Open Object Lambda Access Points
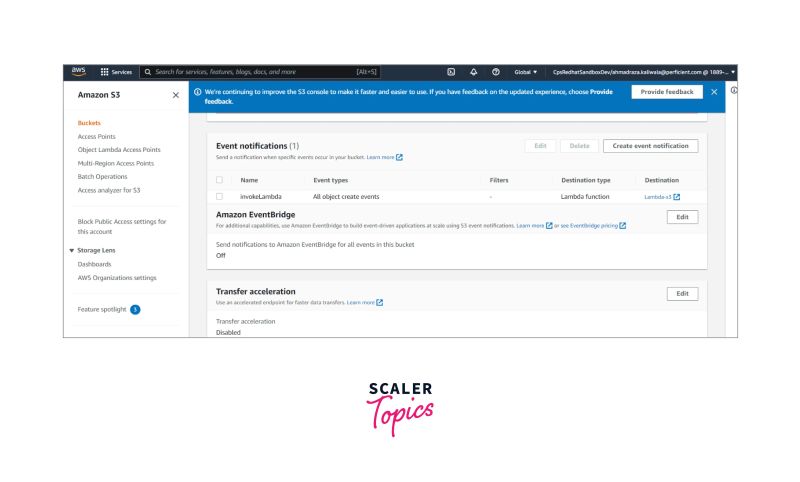Screen dimensions: 800x482 coord(119,150)
